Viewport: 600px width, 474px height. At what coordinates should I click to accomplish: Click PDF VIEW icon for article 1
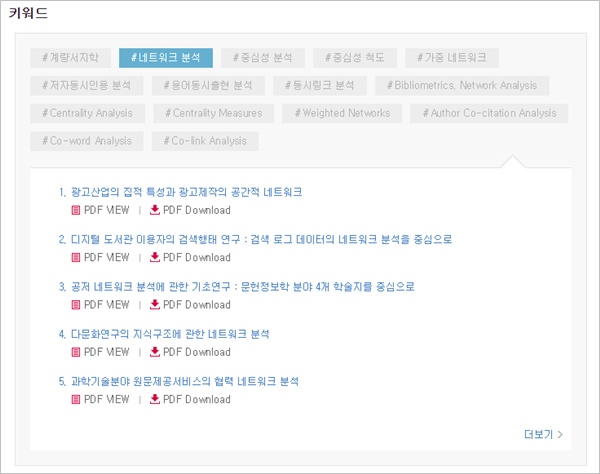(76, 210)
